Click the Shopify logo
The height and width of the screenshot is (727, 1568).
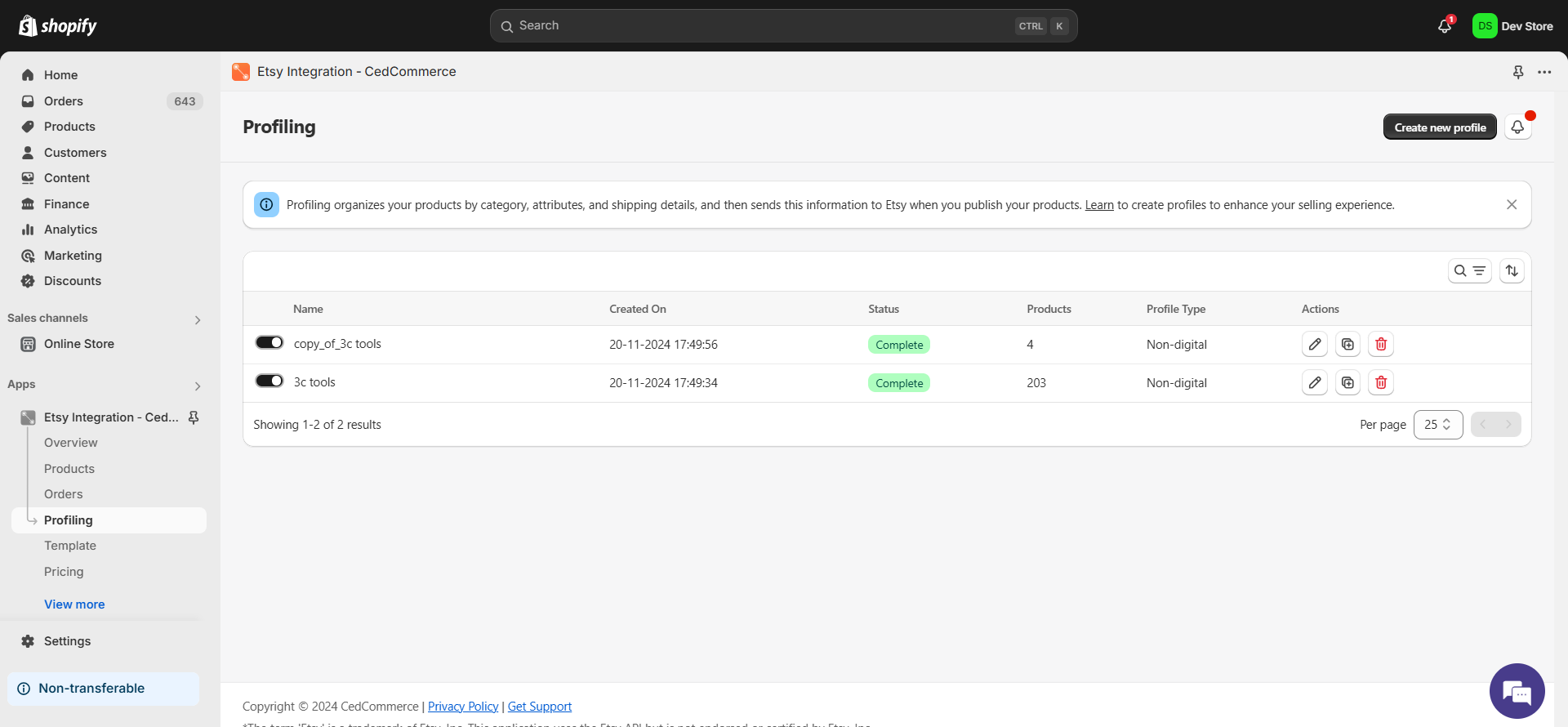57,26
